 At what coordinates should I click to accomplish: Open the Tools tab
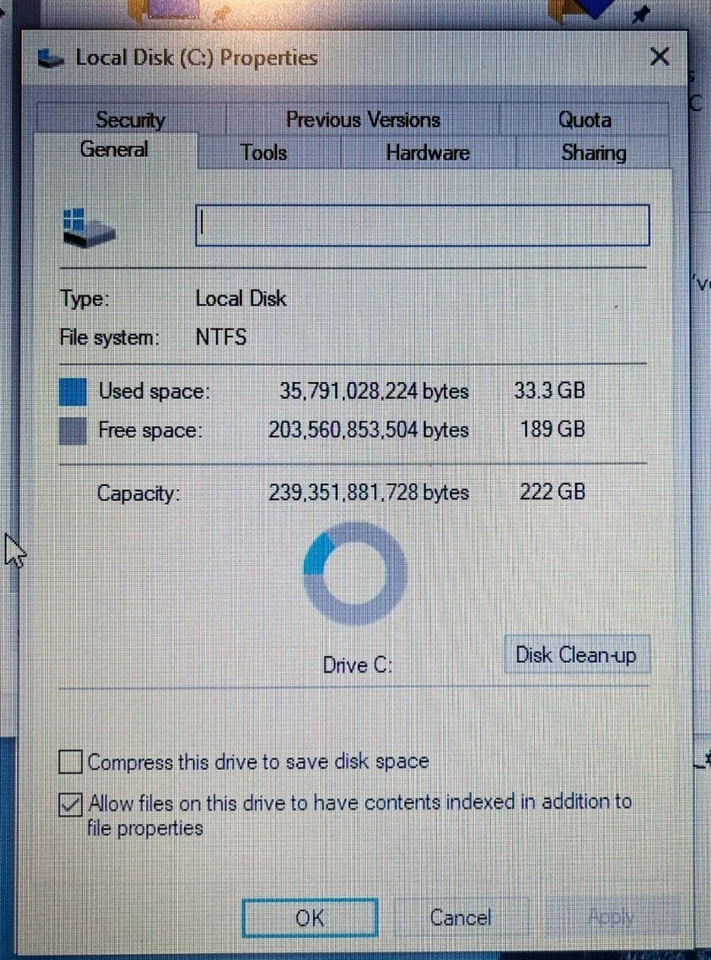click(264, 152)
